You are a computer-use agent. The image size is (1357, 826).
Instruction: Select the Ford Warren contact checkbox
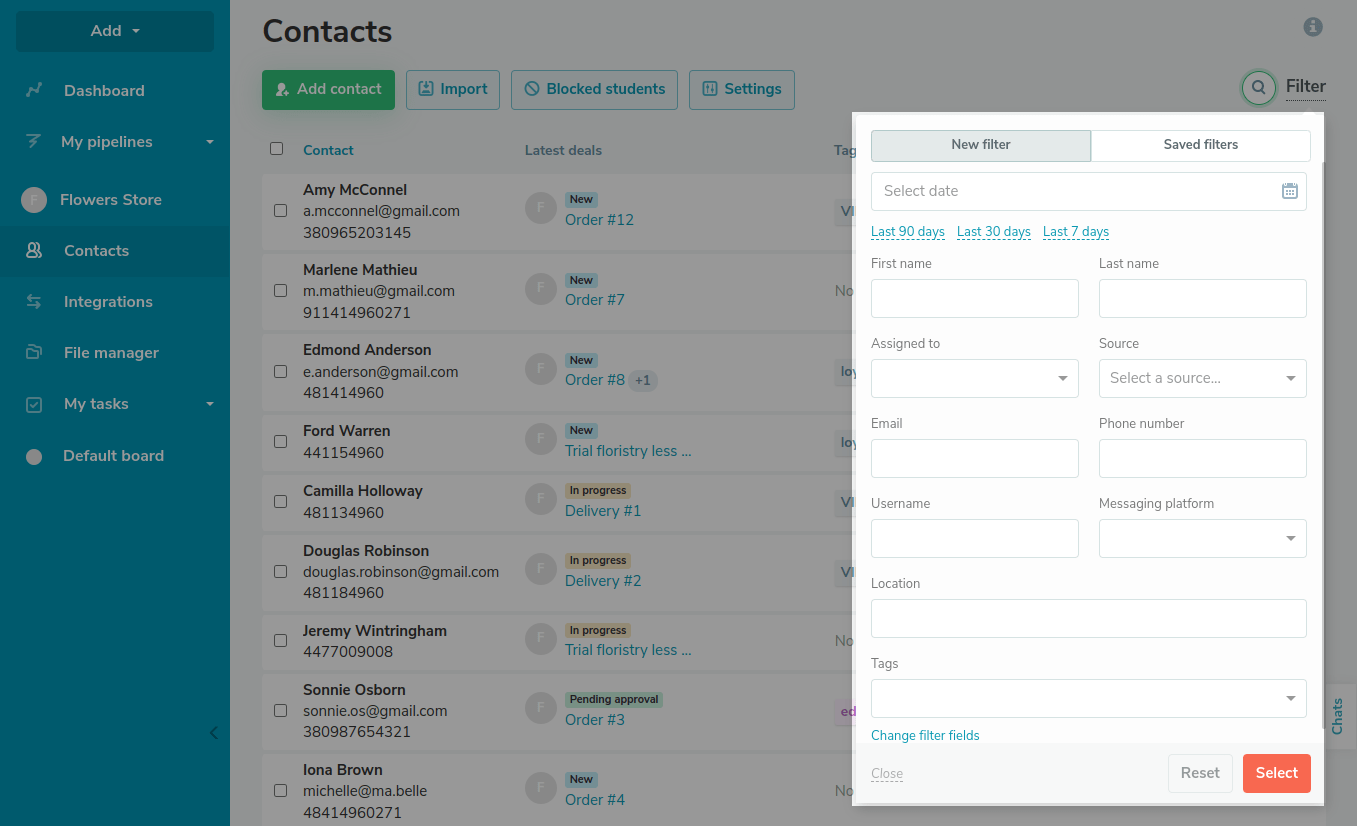pos(279,441)
